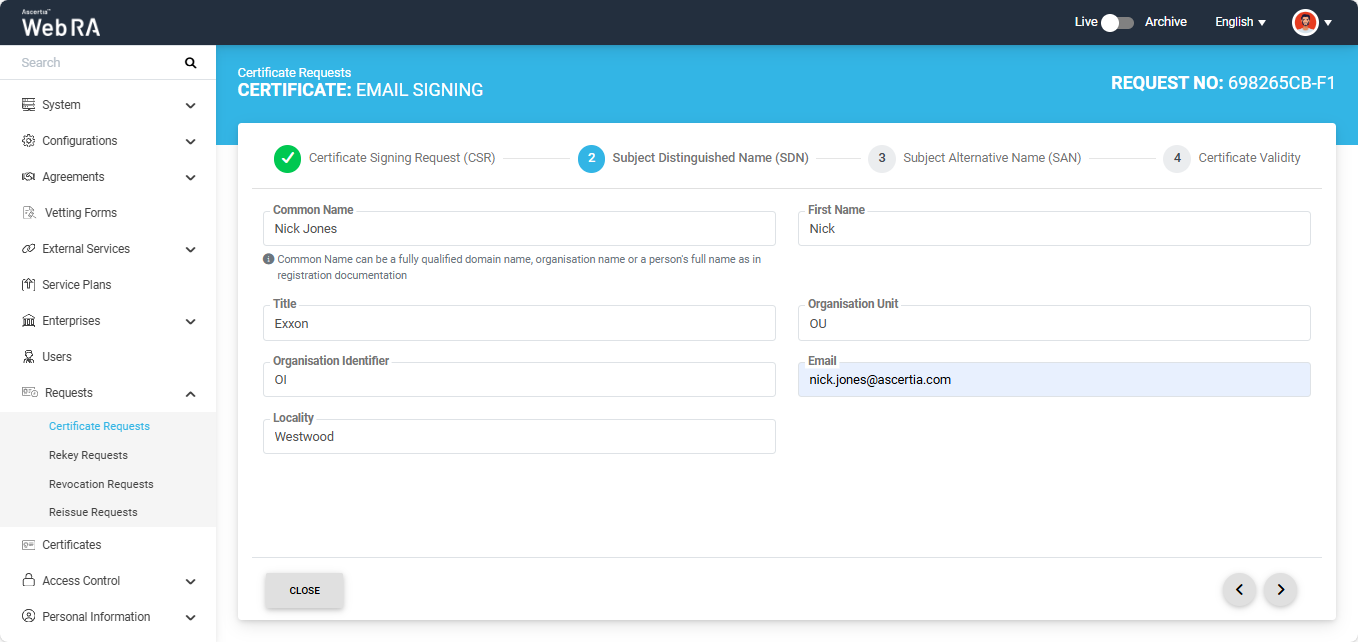Click the user avatar in top bar
The image size is (1358, 642).
[1305, 22]
